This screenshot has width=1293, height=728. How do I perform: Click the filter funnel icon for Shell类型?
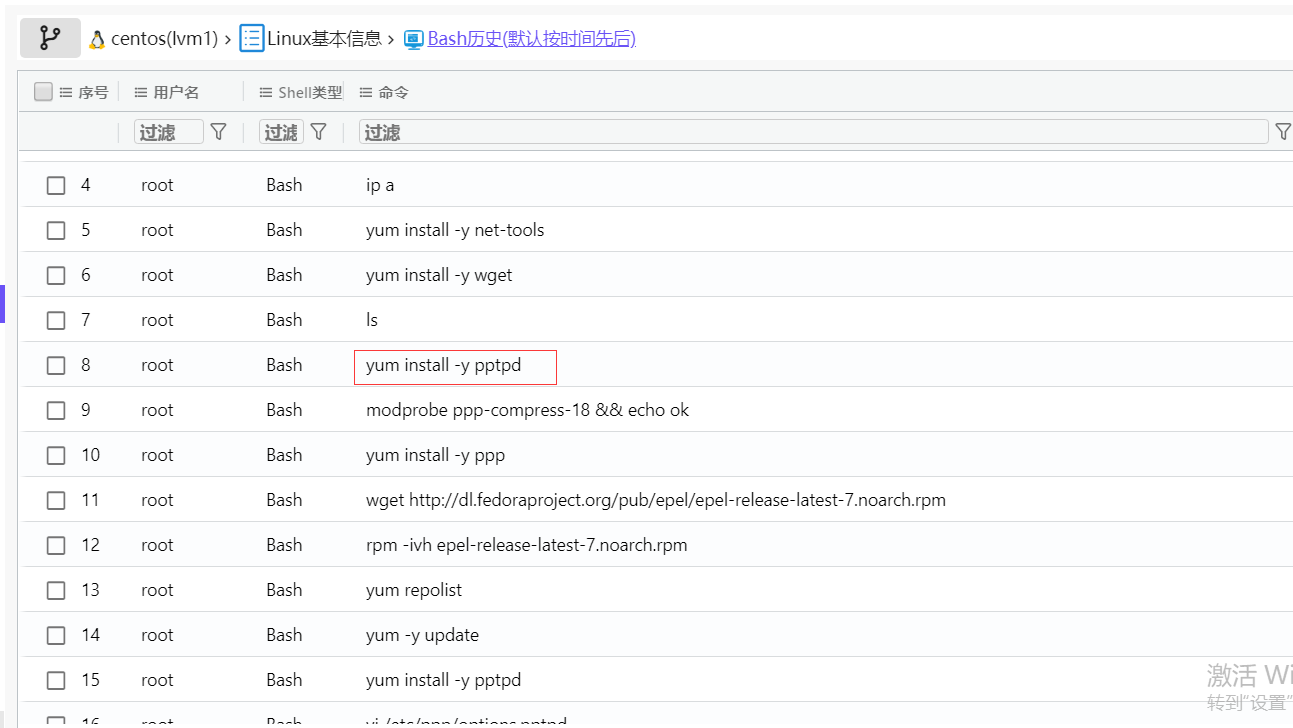point(319,131)
